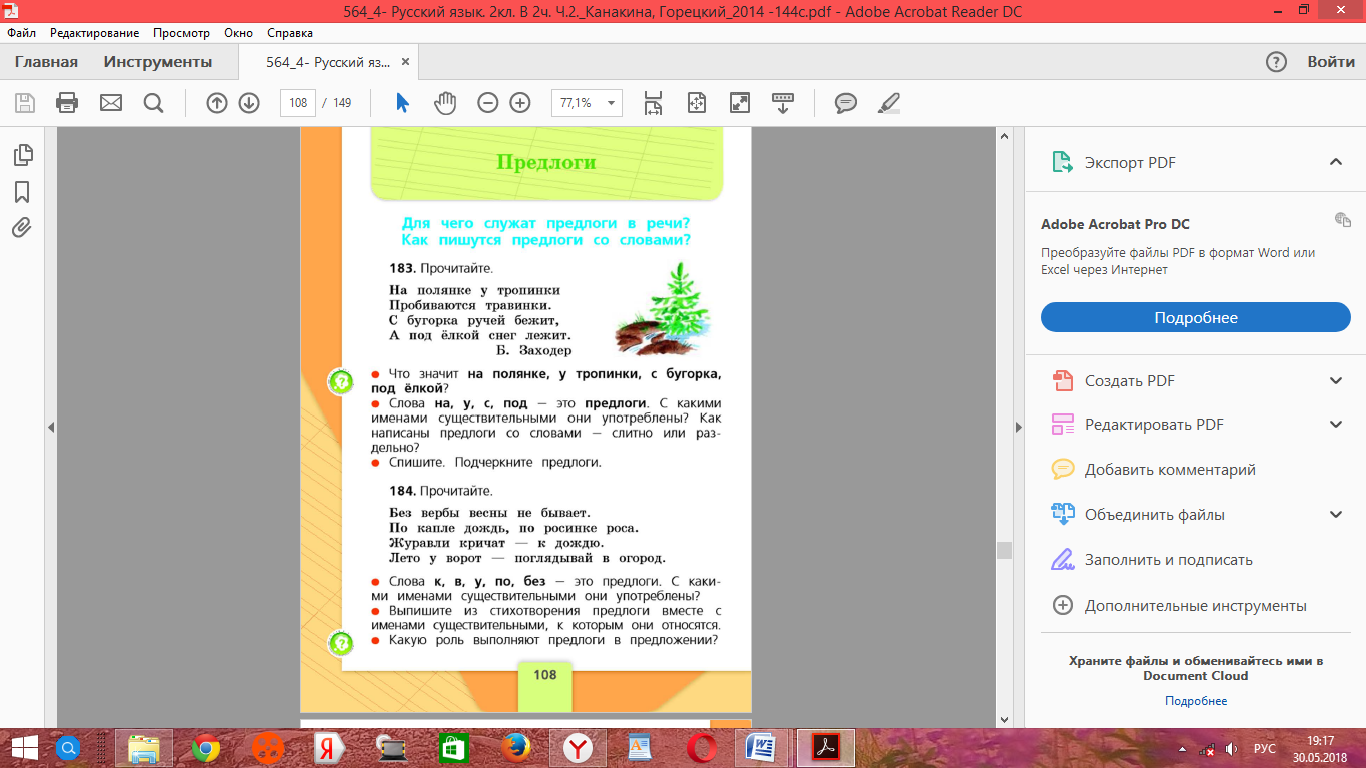Select the 564_4- Русский яз... document tab
The height and width of the screenshot is (768, 1366).
coord(328,62)
